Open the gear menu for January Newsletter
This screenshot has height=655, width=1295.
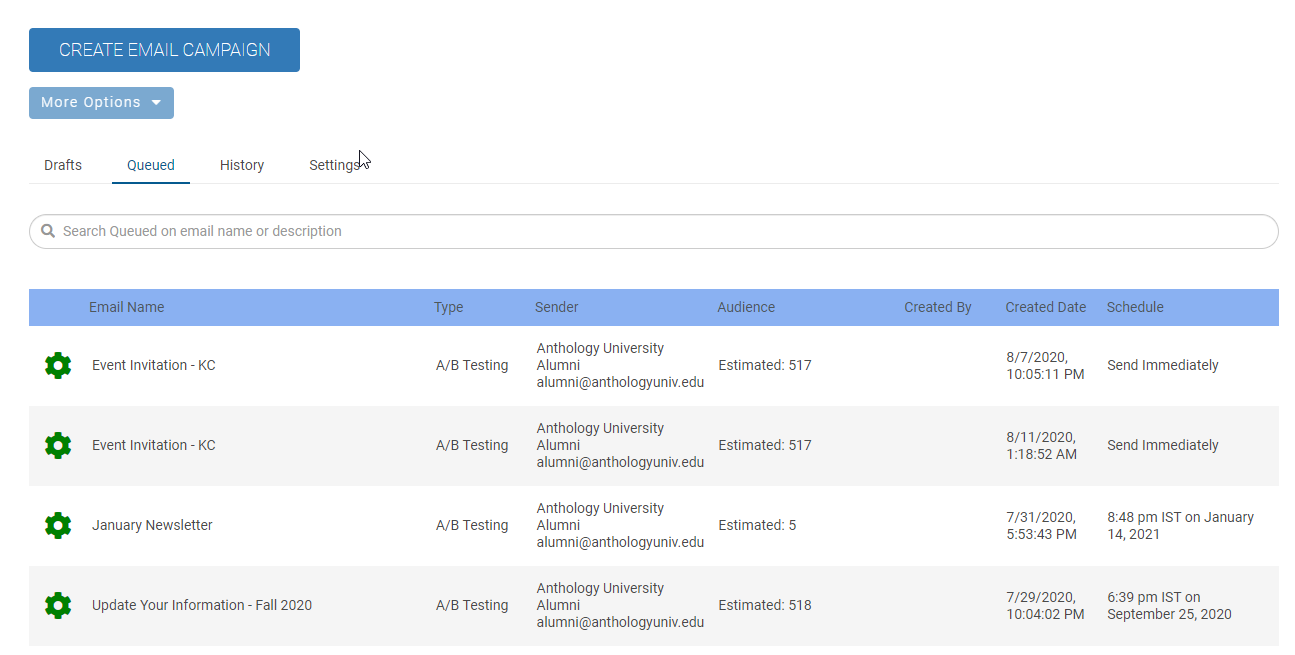pos(58,525)
